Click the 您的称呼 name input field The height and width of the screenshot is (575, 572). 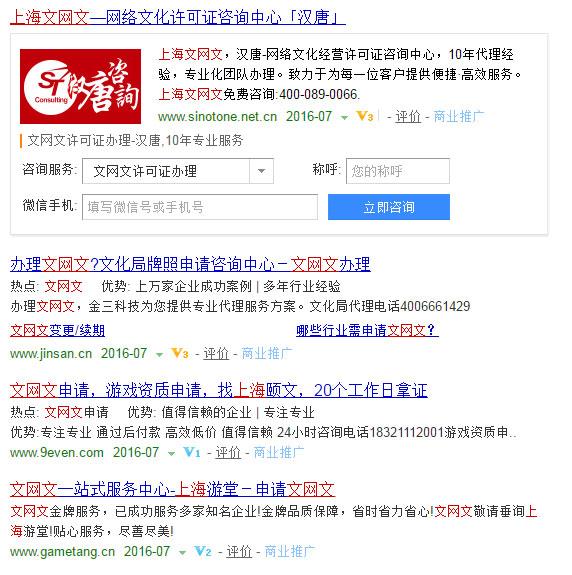(x=398, y=171)
